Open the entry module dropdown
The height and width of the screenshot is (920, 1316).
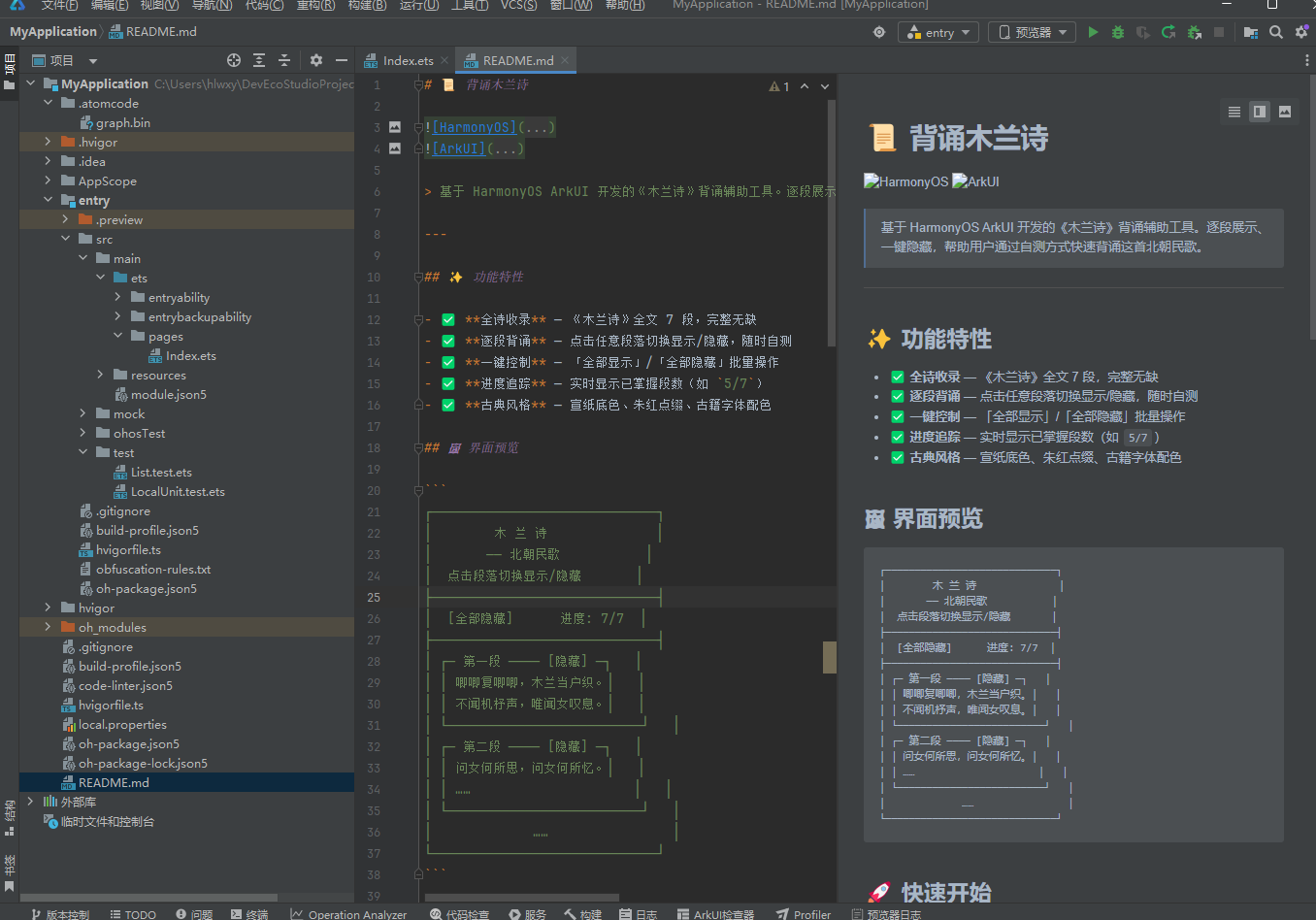(938, 32)
